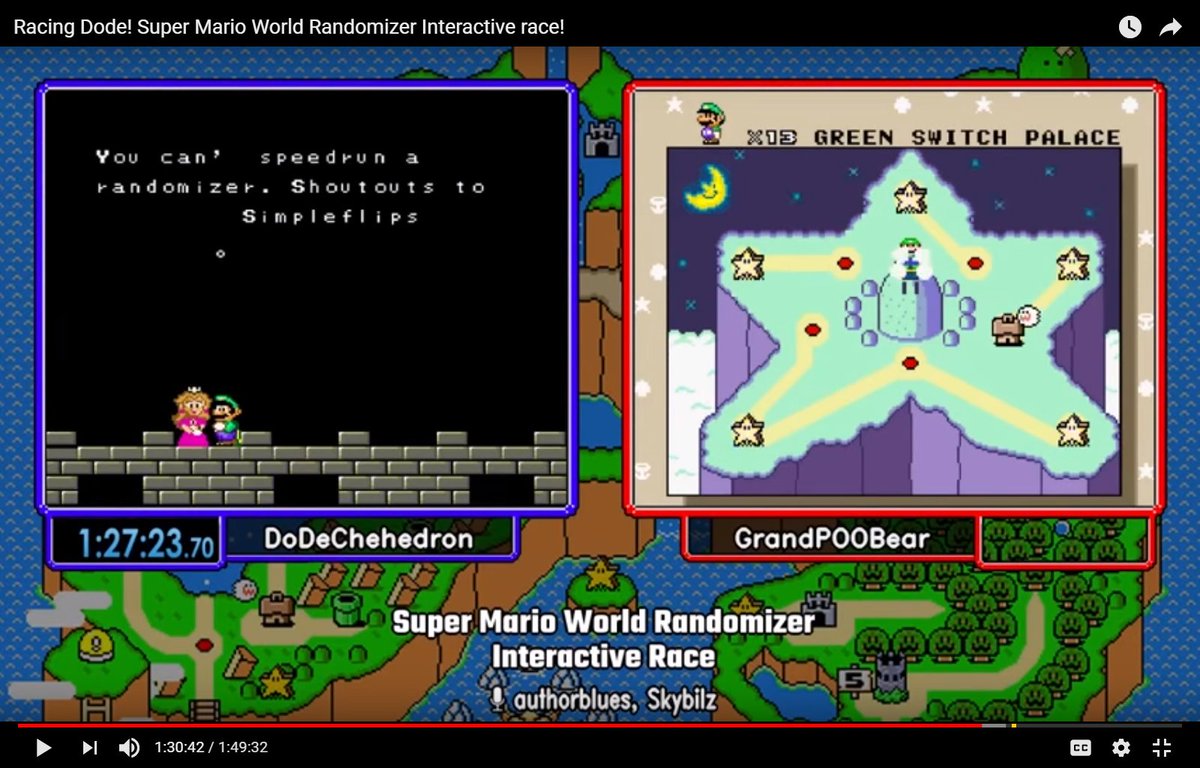
Task: Click Luigi standing on the Star World dome
Action: click(909, 264)
